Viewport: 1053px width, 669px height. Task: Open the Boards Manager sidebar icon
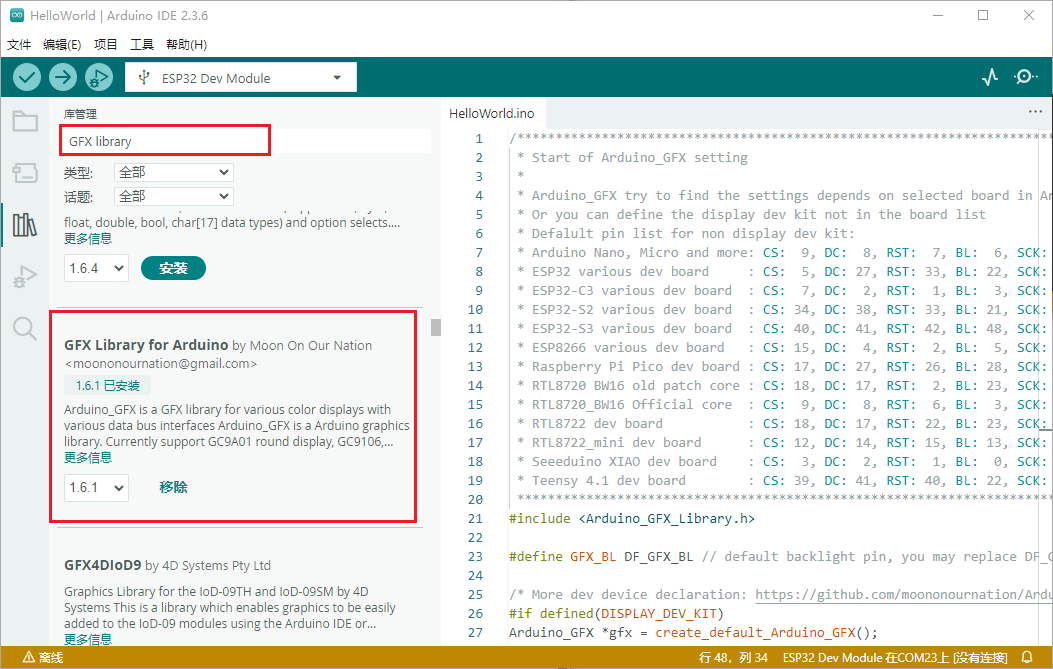click(25, 173)
